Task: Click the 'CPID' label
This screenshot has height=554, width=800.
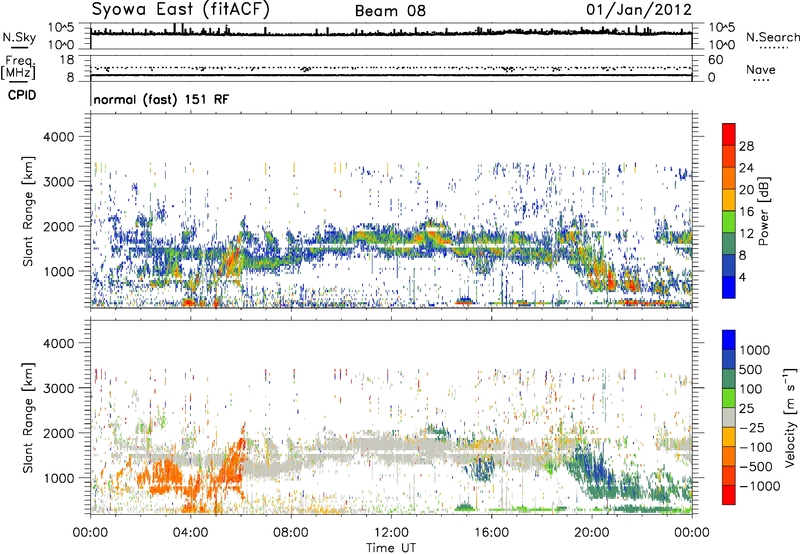Action: [x=22, y=95]
